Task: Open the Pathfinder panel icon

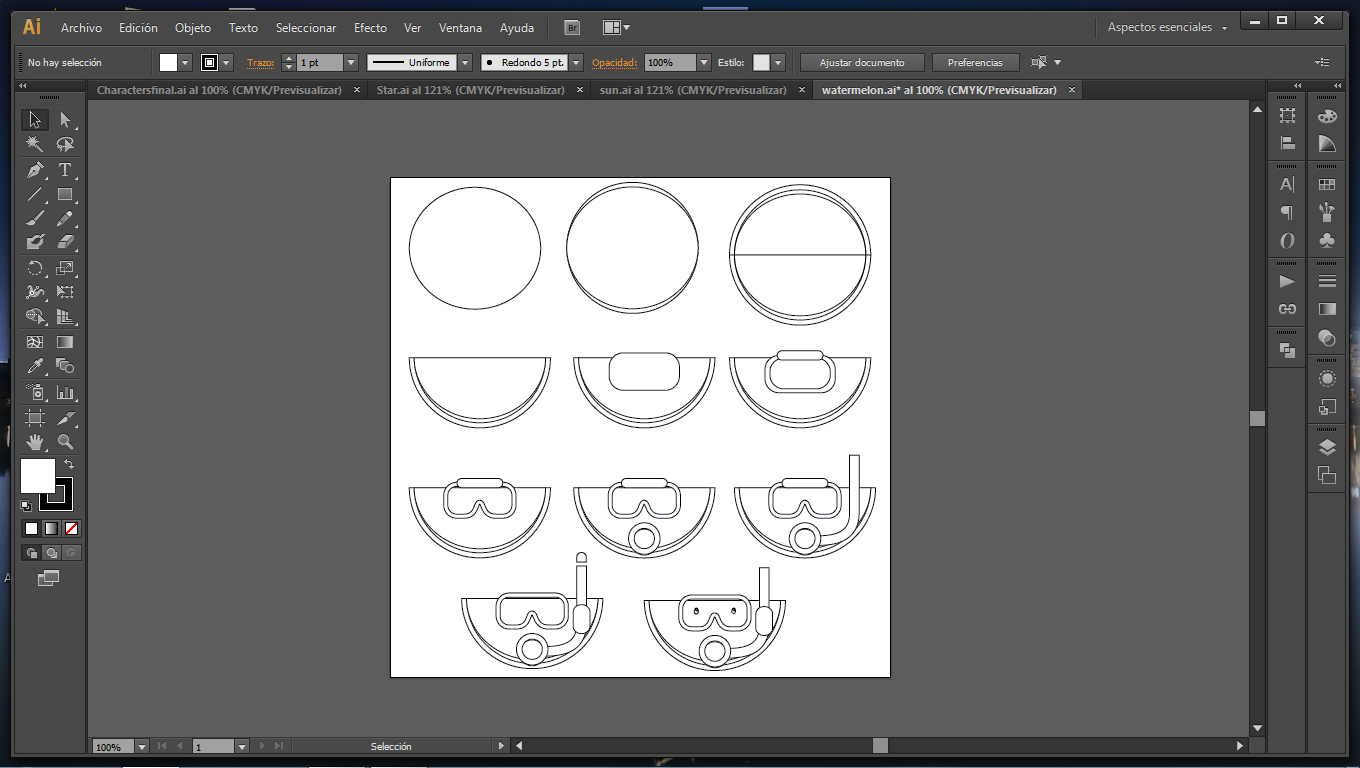Action: tap(1288, 350)
